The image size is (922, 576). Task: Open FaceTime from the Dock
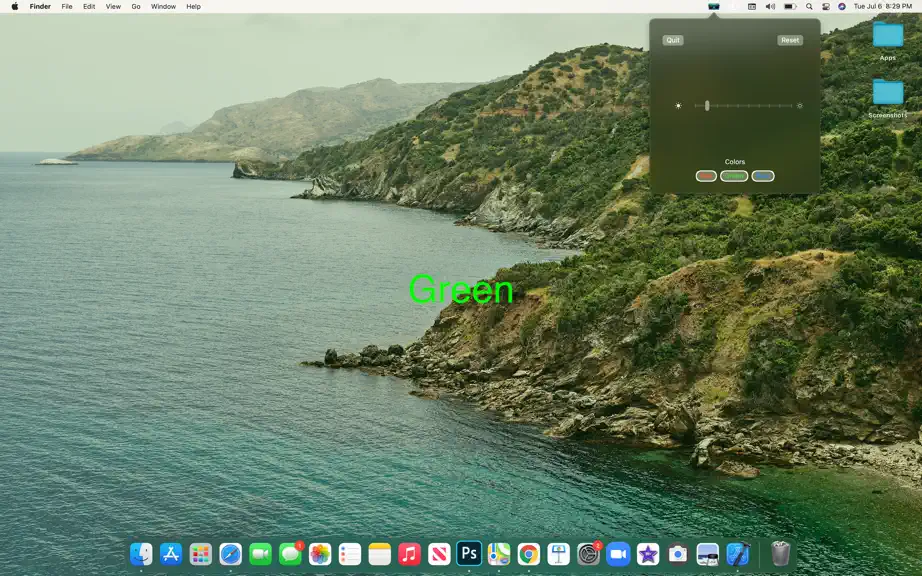[260, 554]
